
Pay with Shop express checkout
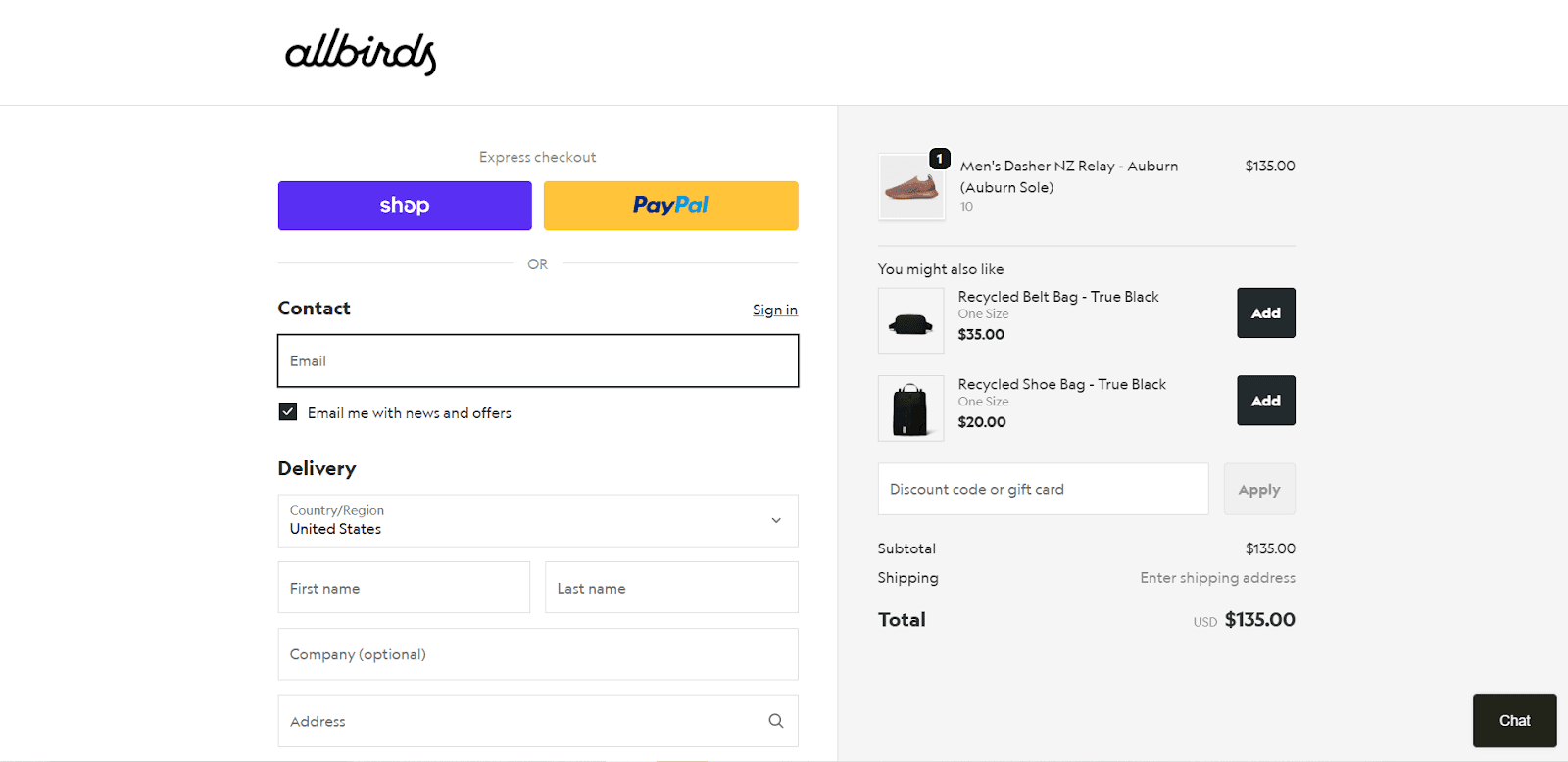[x=405, y=206]
